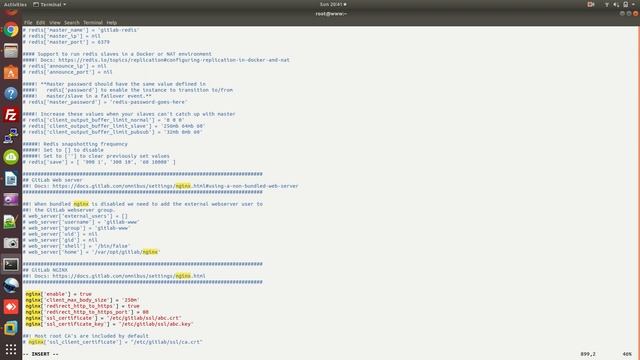Click the redis['save'] line
The height and width of the screenshot is (360, 640).
coord(99,162)
